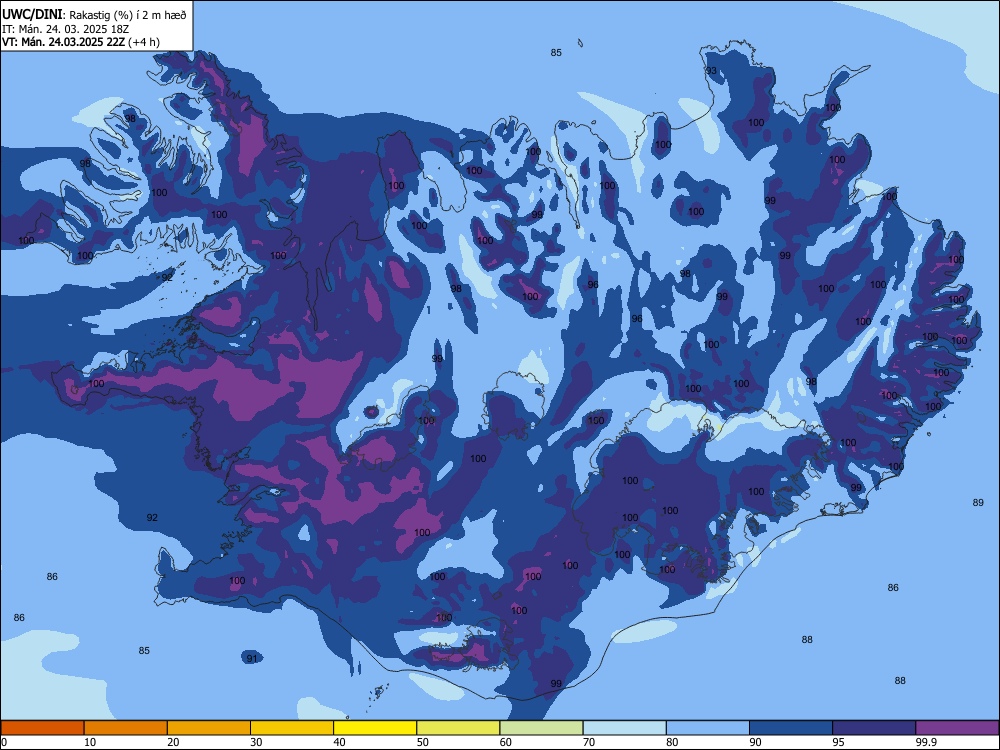Screen dimensions: 1000x750
Task: Select the 'IT: Mán. 24. 03. 2025 18Z' line
Action: tap(66, 29)
